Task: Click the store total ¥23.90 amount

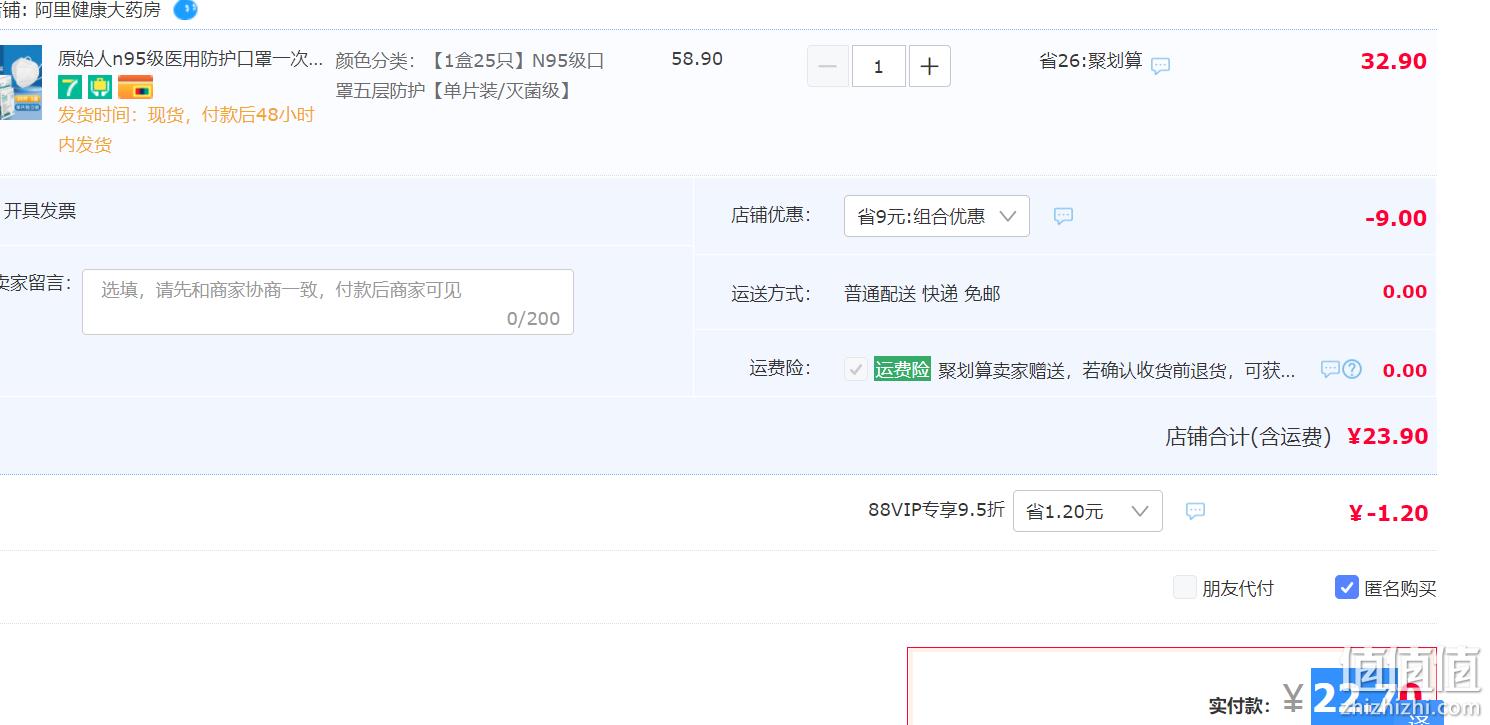Action: (1388, 436)
